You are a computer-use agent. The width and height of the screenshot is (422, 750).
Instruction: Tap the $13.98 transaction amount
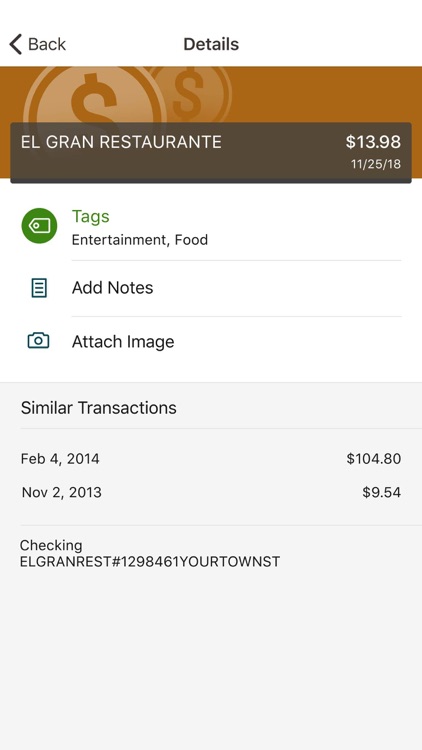[373, 142]
